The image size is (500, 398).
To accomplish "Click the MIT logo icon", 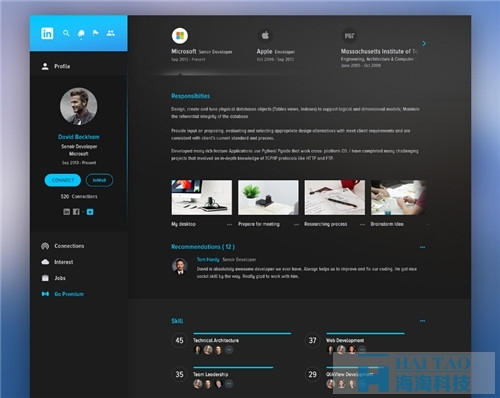I will 349,35.
